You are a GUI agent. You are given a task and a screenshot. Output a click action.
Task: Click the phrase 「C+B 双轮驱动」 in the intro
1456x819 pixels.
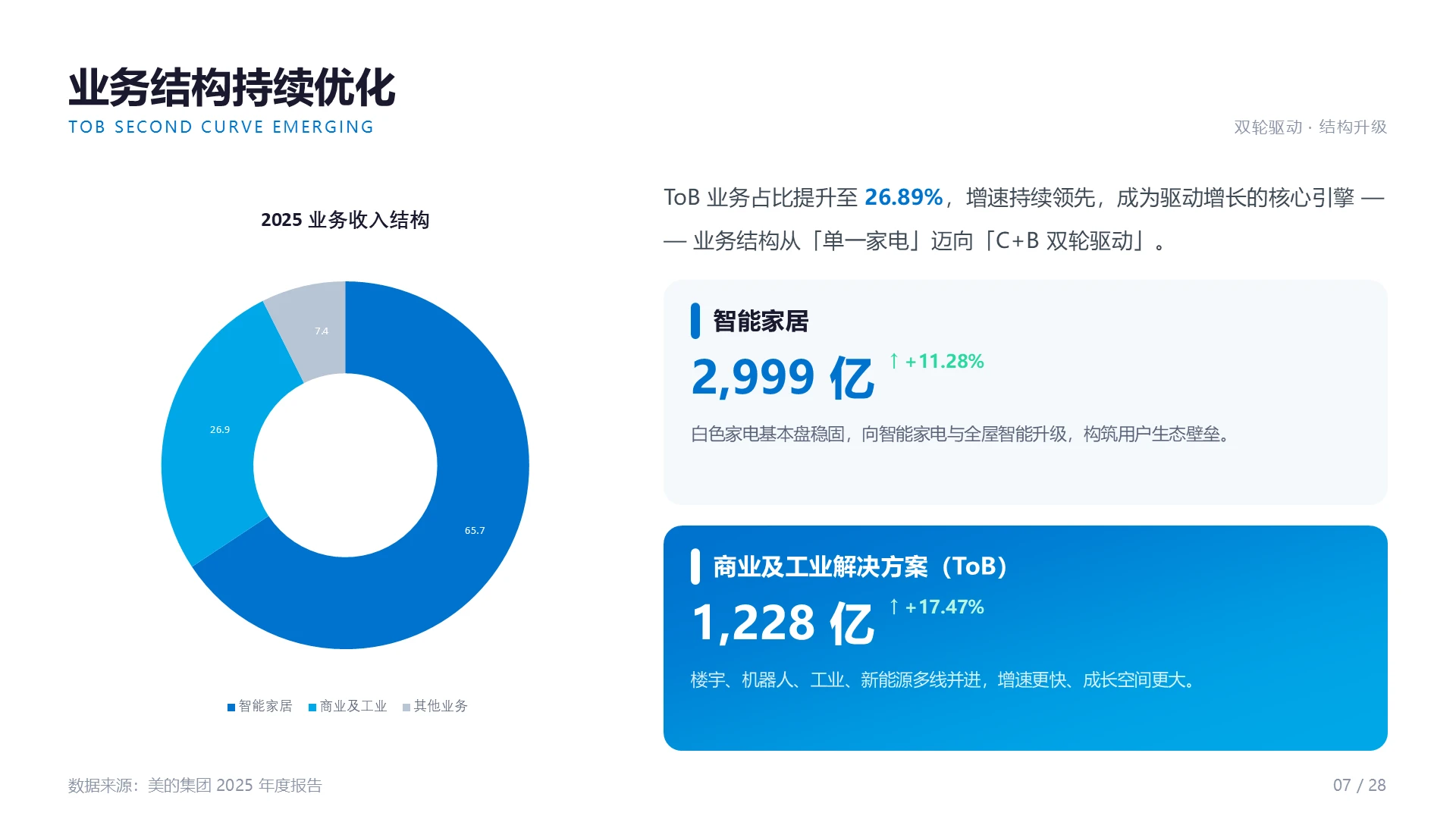(1064, 240)
